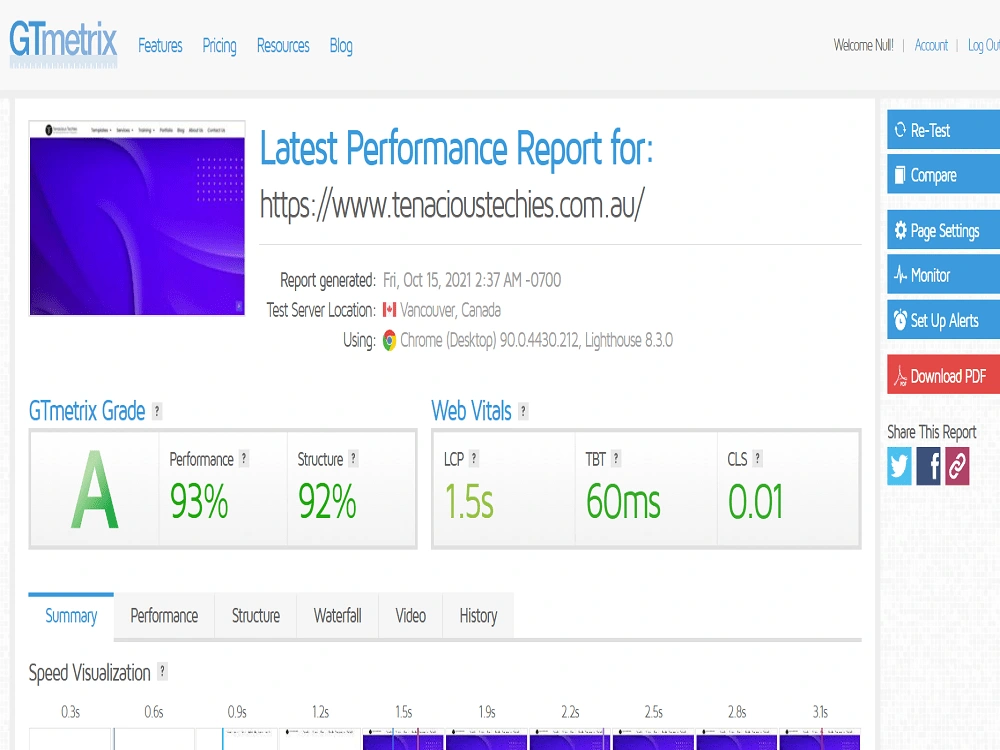
Task: Click the Chrome browser icon
Action: point(390,341)
